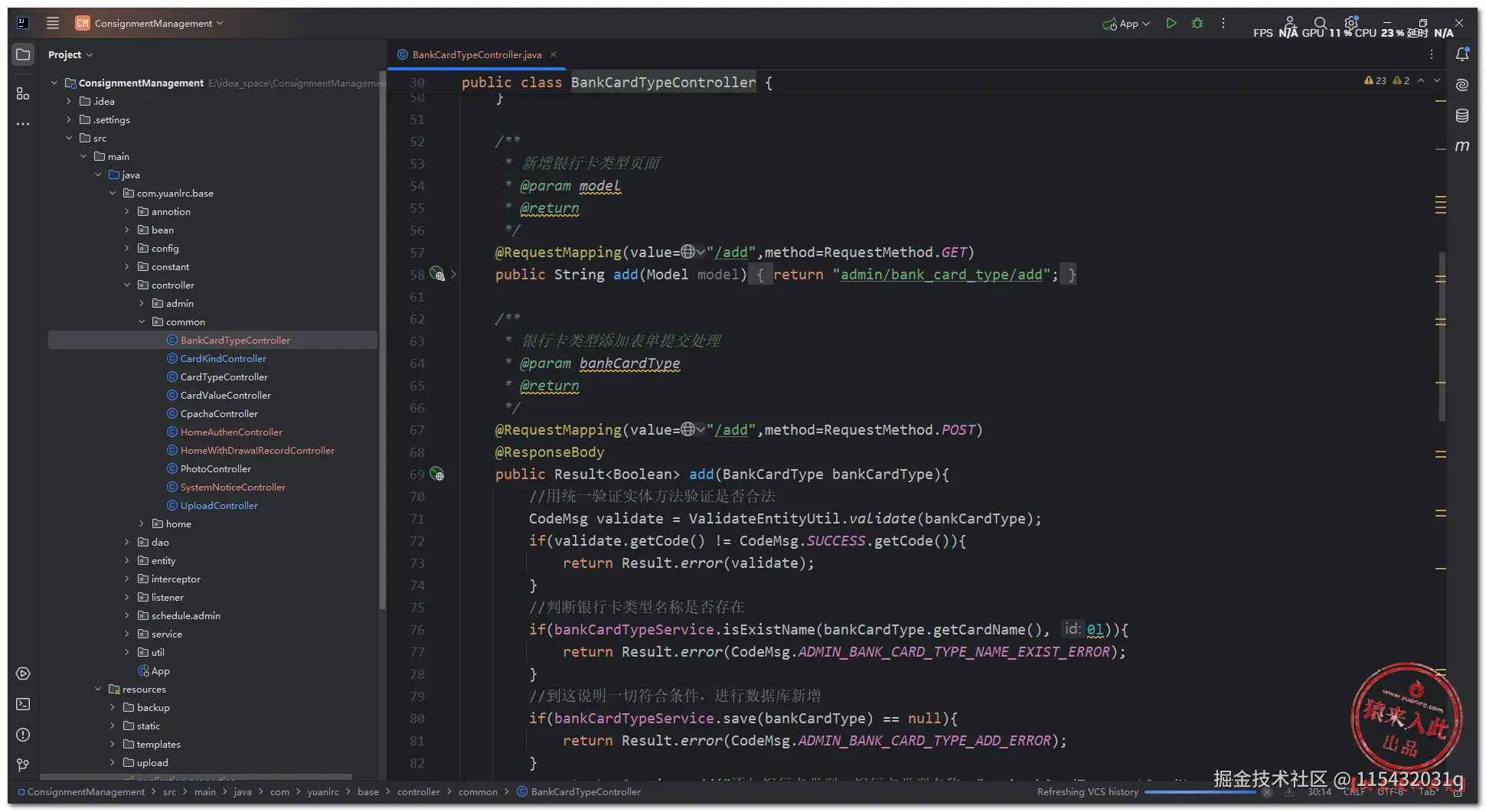Expand the admin package
The height and width of the screenshot is (812, 1486).
pos(142,303)
